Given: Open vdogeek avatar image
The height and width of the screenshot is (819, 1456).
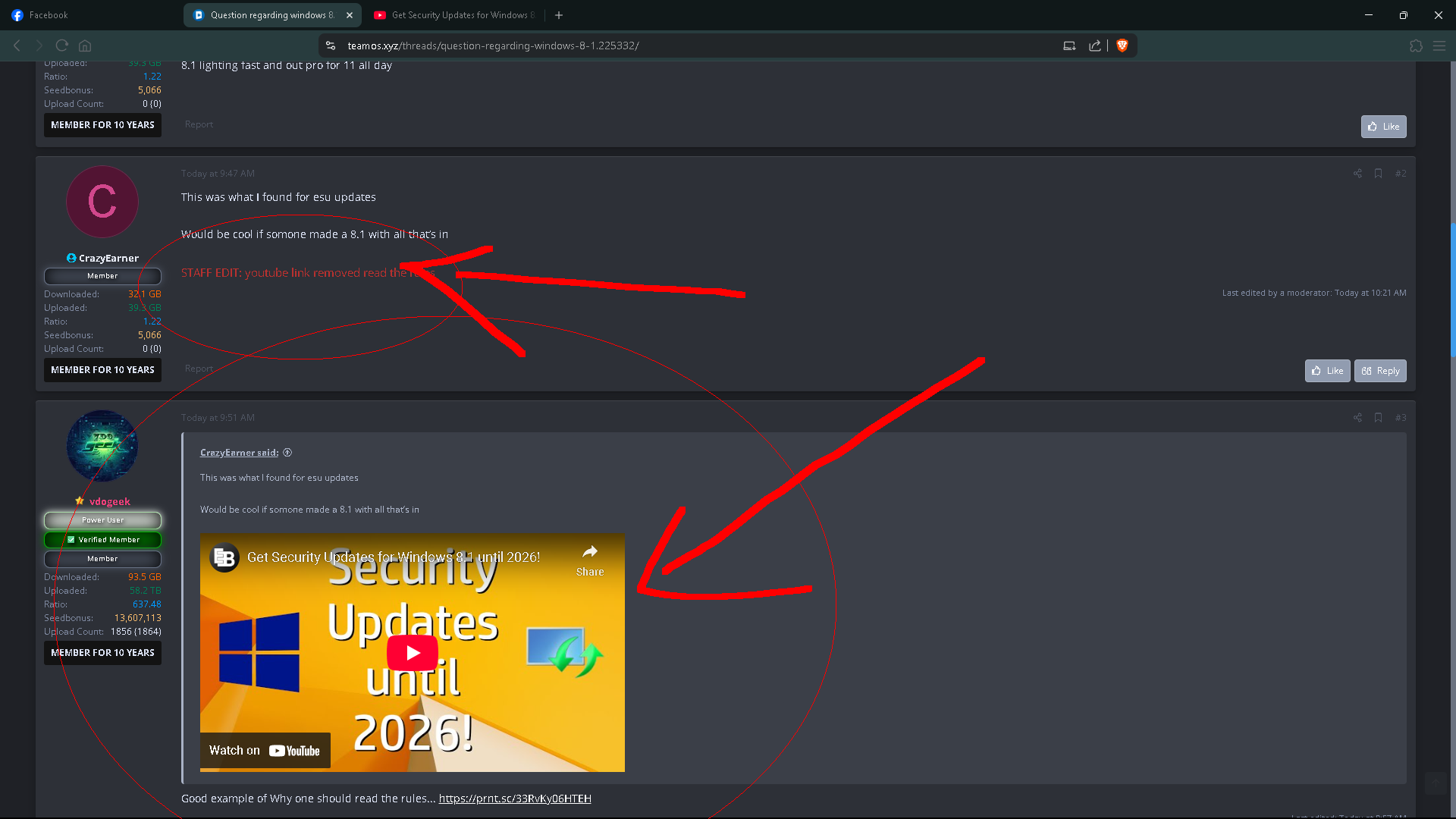Looking at the screenshot, I should (102, 446).
